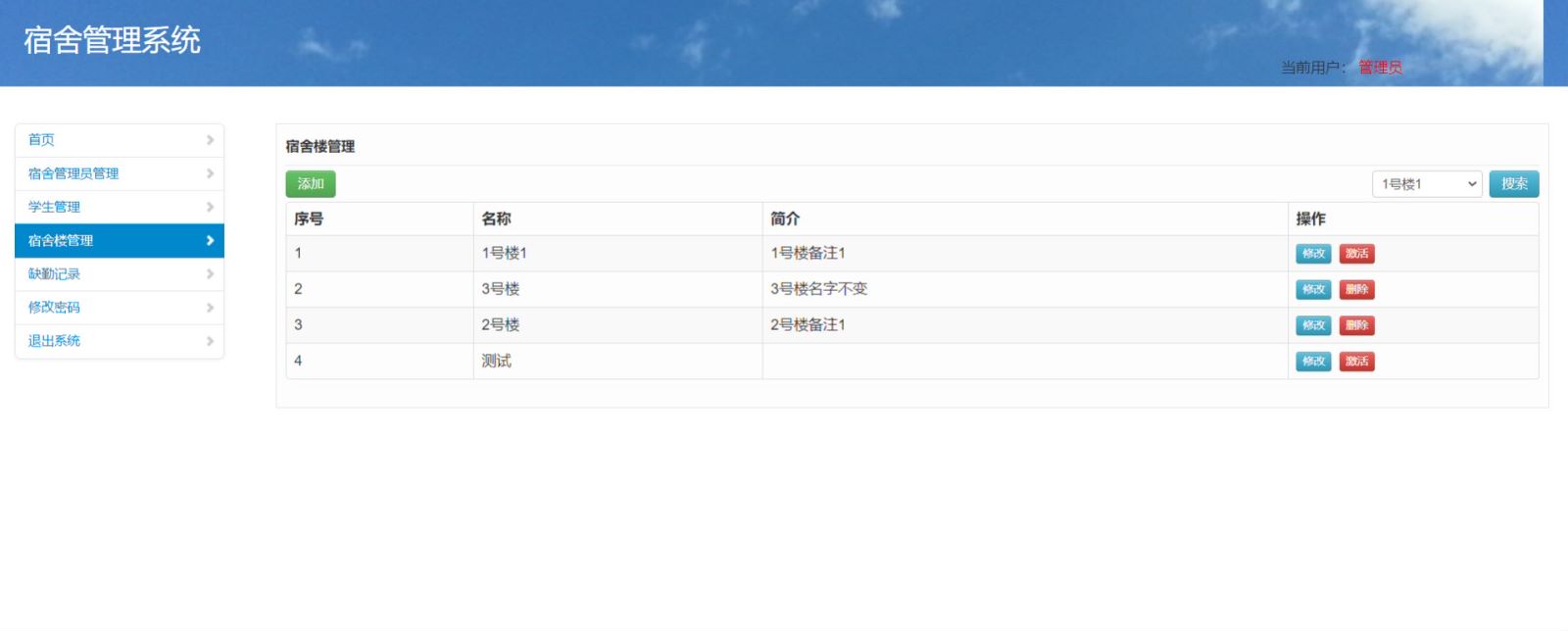
Task: Click the 3号楼 name cell
Action: [x=617, y=290]
